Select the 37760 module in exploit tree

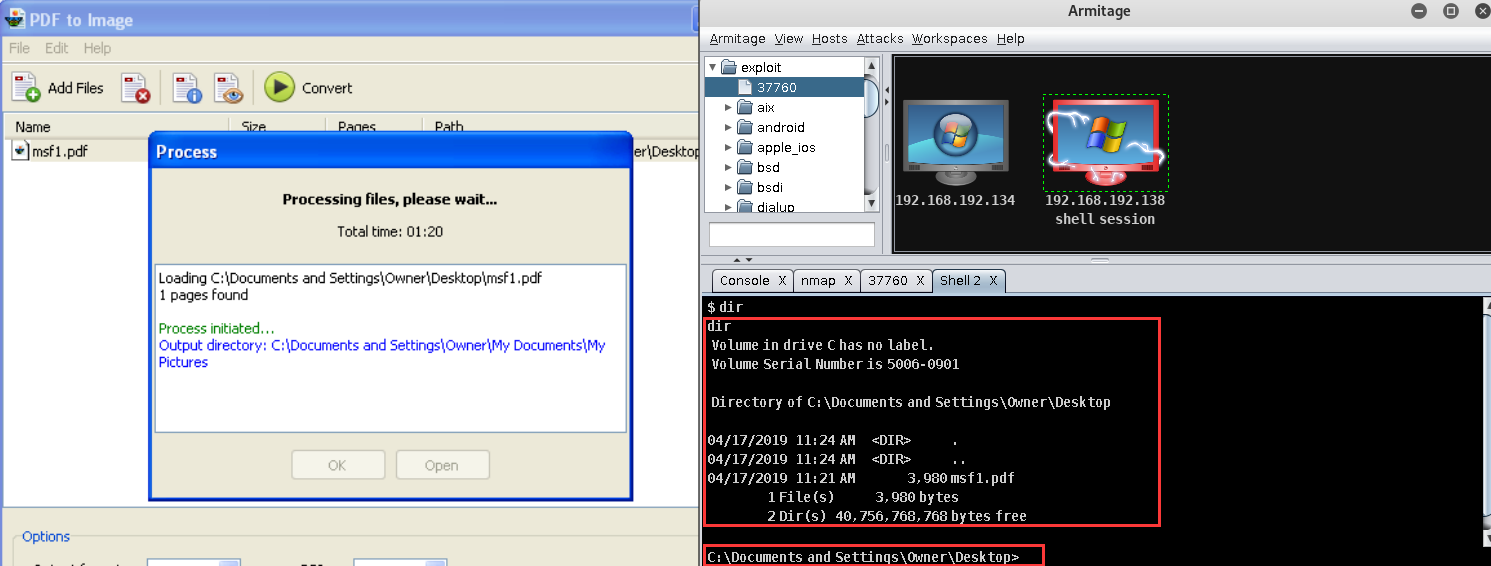(785, 87)
